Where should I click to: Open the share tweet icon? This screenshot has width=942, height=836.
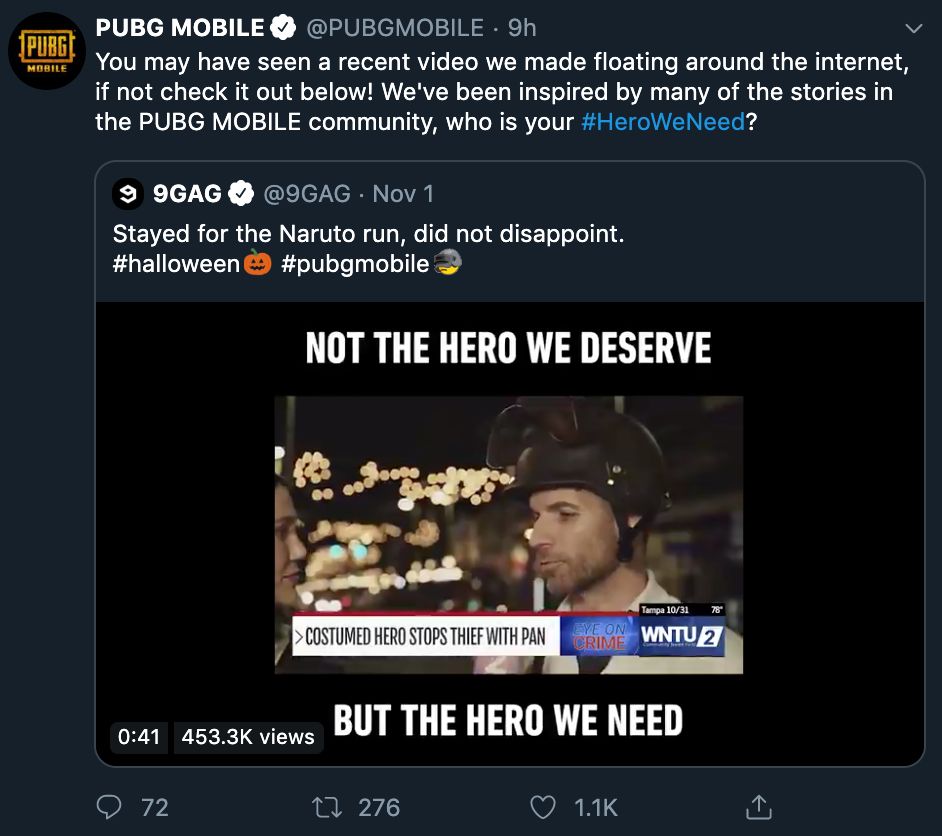[759, 806]
